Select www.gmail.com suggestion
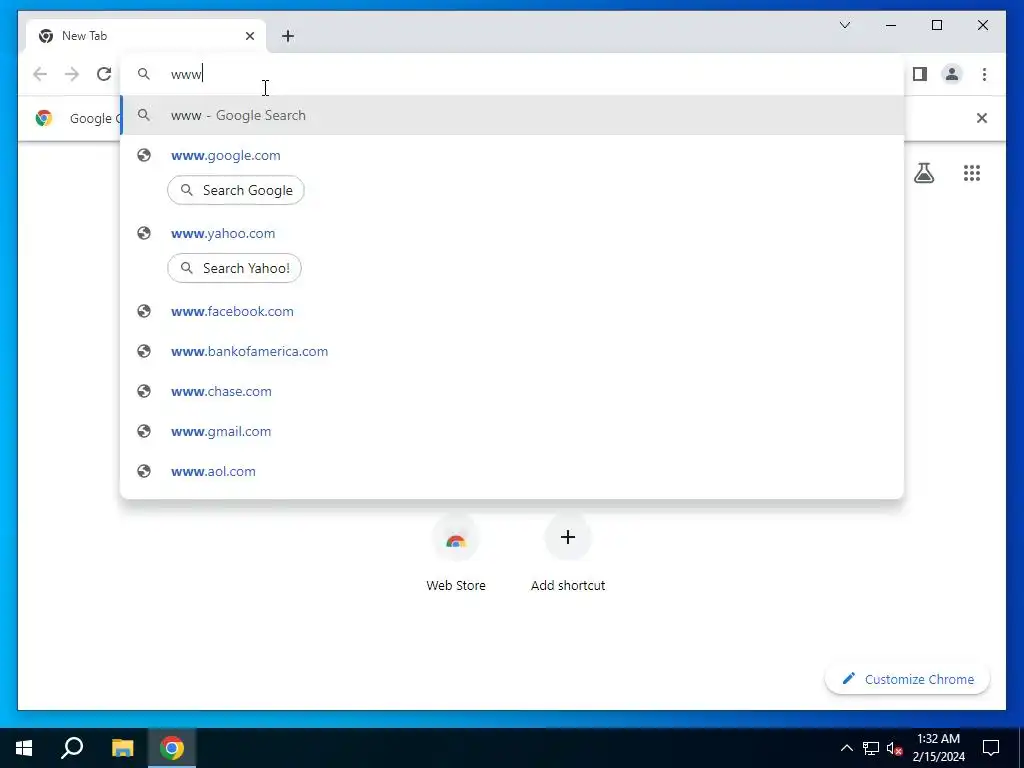Screen dimensions: 1024x768 click(513, 431)
